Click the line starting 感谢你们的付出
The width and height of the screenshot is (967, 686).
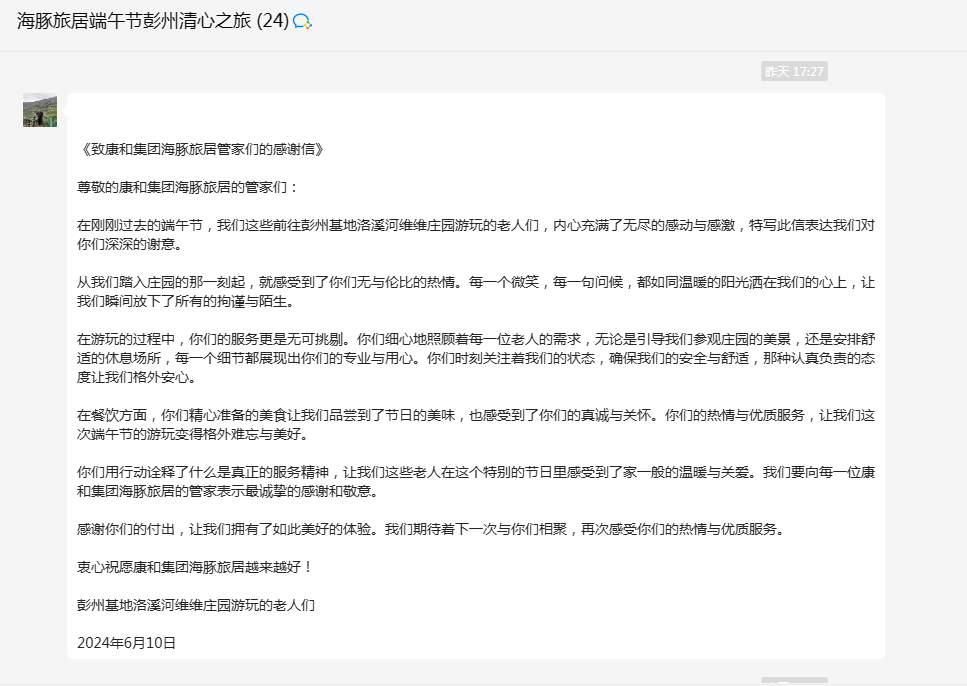pos(431,529)
